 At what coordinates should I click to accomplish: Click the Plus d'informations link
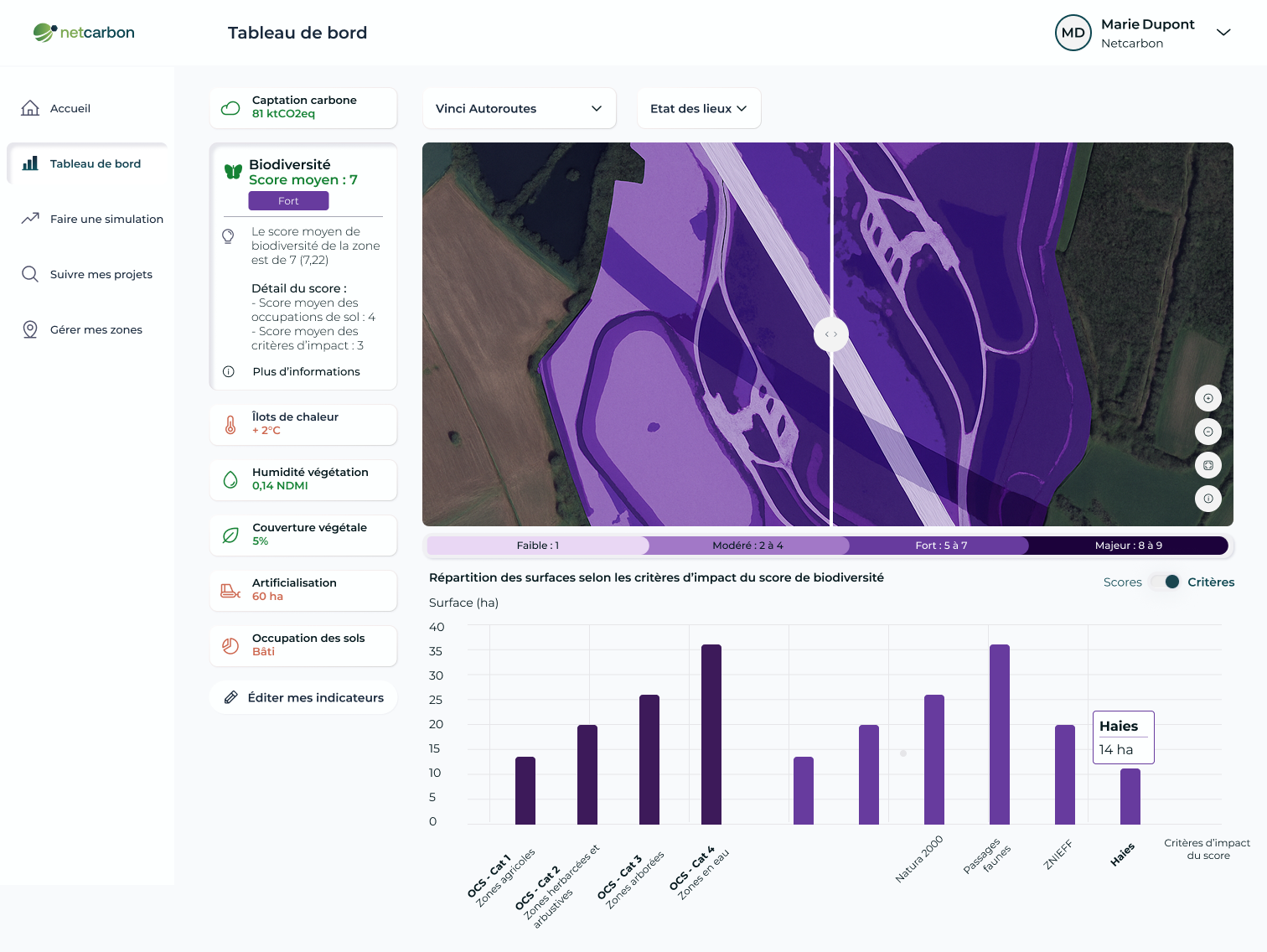click(x=306, y=371)
